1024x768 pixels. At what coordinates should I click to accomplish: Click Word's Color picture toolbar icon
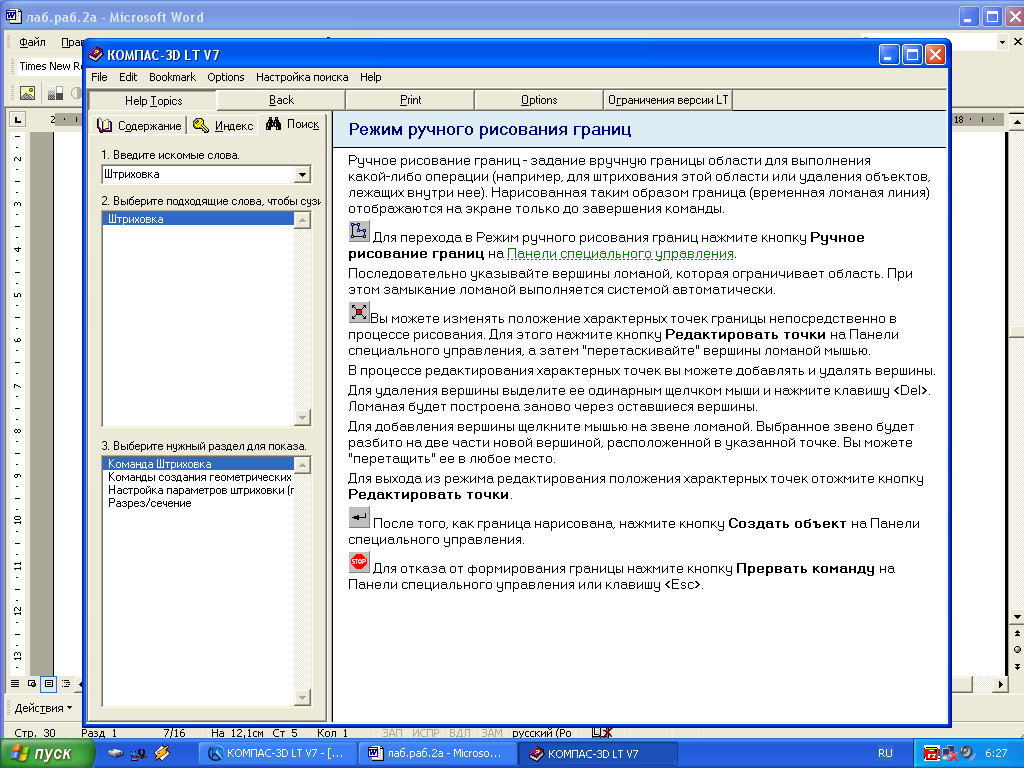[56, 93]
